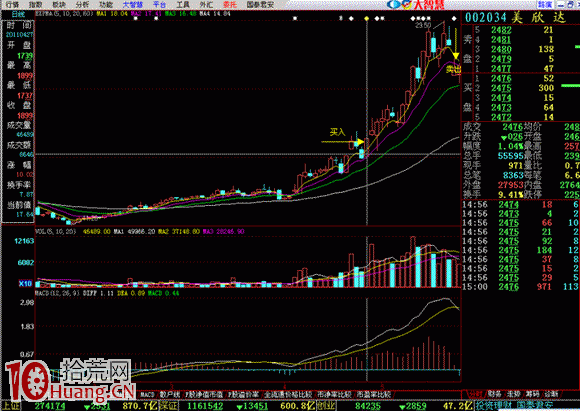The height and width of the screenshot is (411, 580).
Task: Click the yellow 买入 arrow marker on chart
Action: [343, 142]
